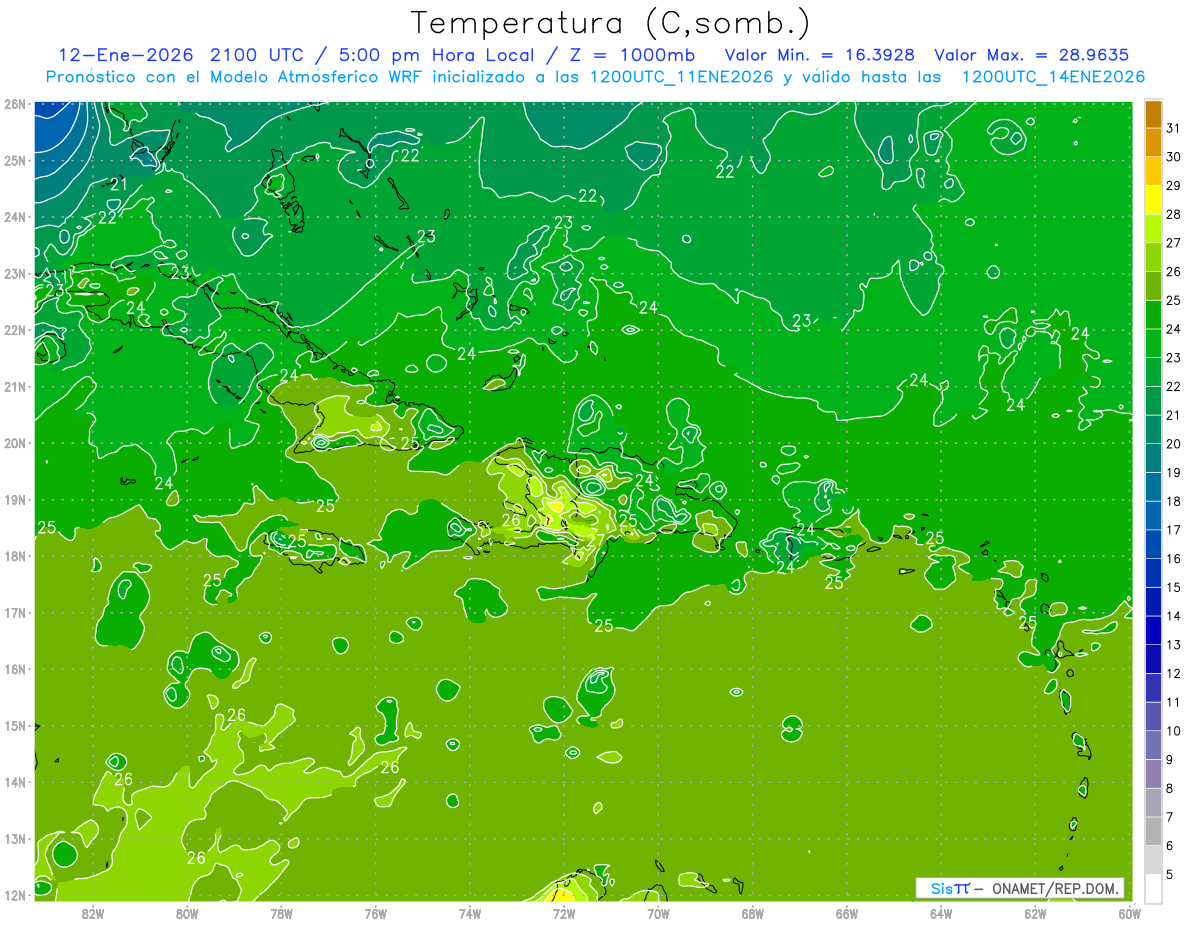The height and width of the screenshot is (927, 1200).
Task: Click the legend color band between 6 and 7
Action: click(x=1153, y=831)
